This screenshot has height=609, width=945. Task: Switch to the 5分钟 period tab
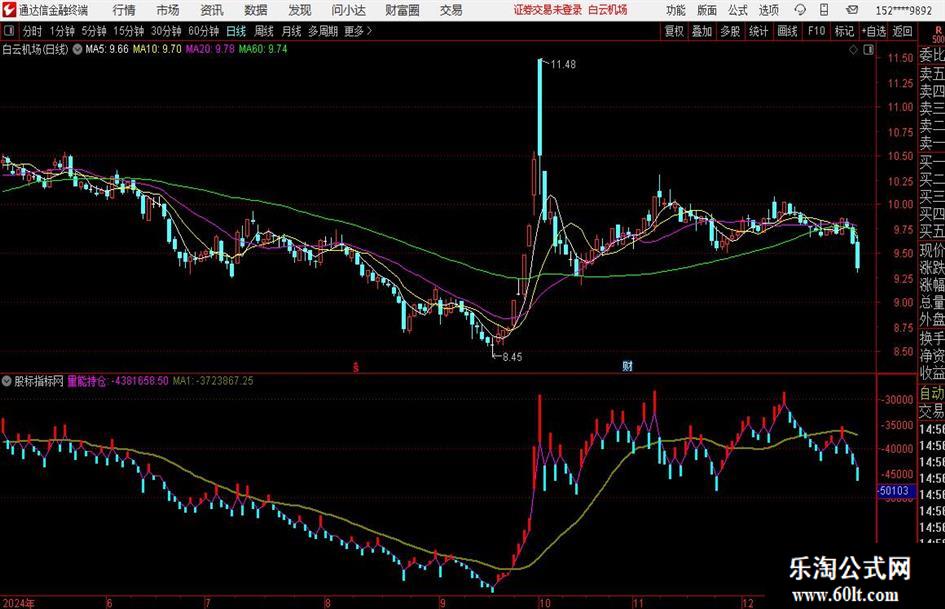coord(93,31)
